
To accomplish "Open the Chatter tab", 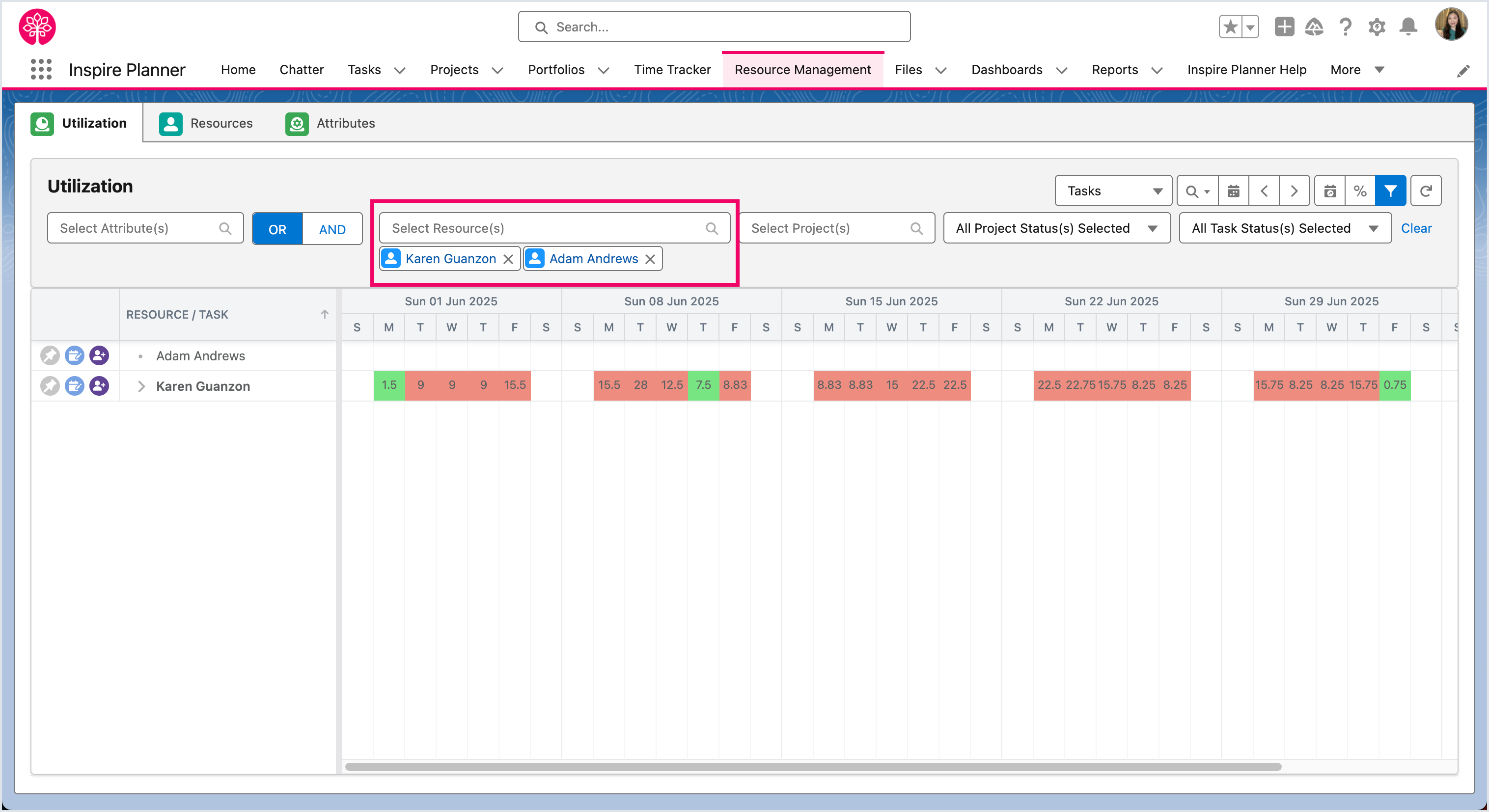I will [x=301, y=69].
